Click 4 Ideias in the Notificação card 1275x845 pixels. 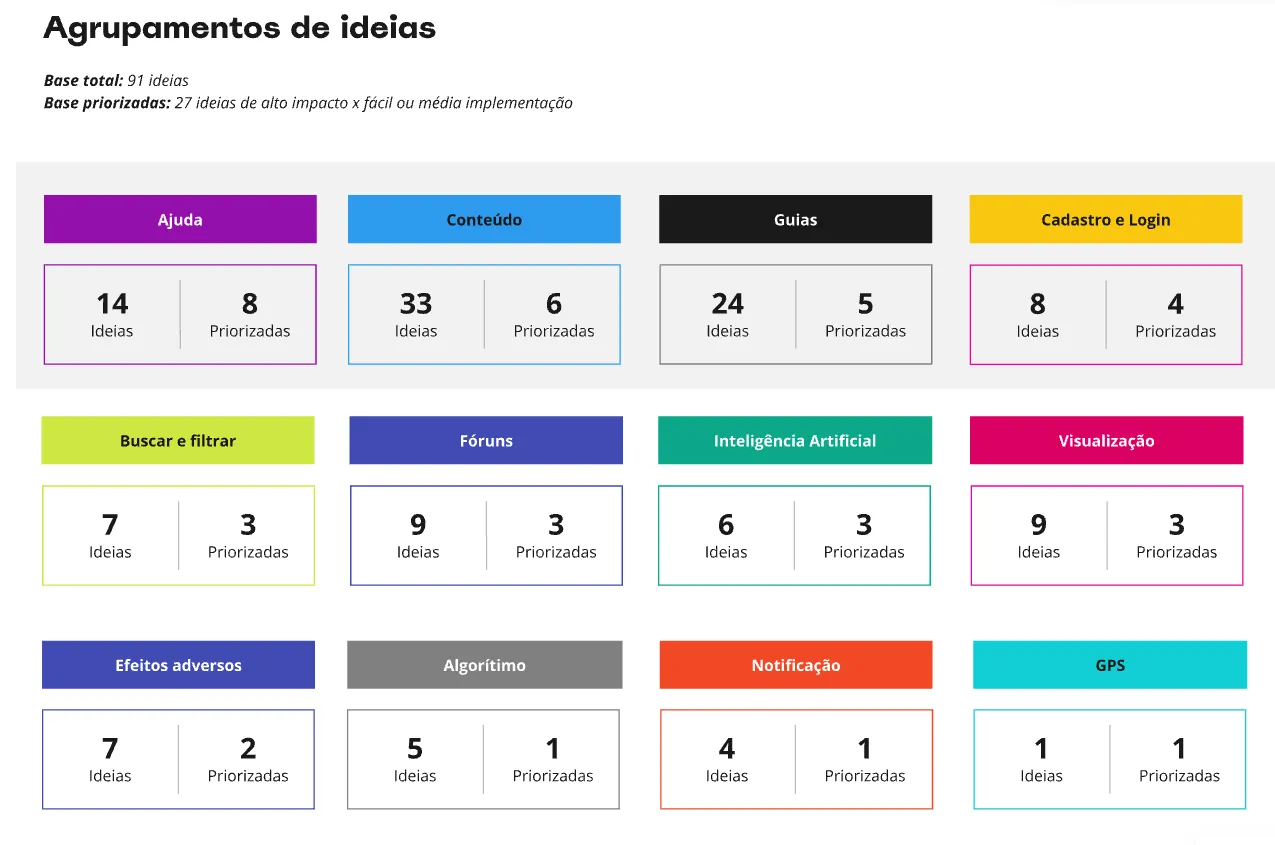pos(727,759)
